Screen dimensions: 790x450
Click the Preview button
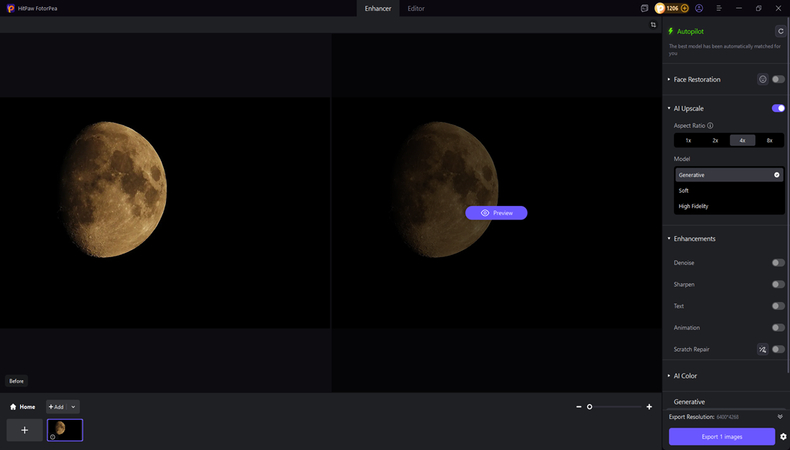[x=496, y=213]
